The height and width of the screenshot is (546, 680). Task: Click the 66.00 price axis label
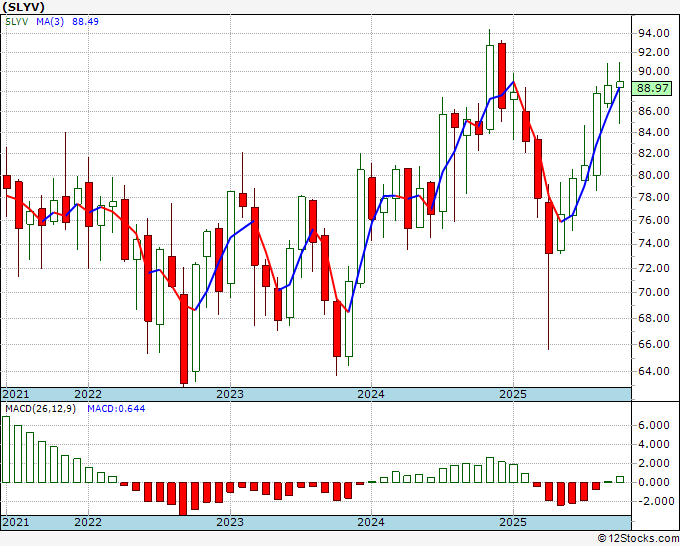[x=653, y=344]
